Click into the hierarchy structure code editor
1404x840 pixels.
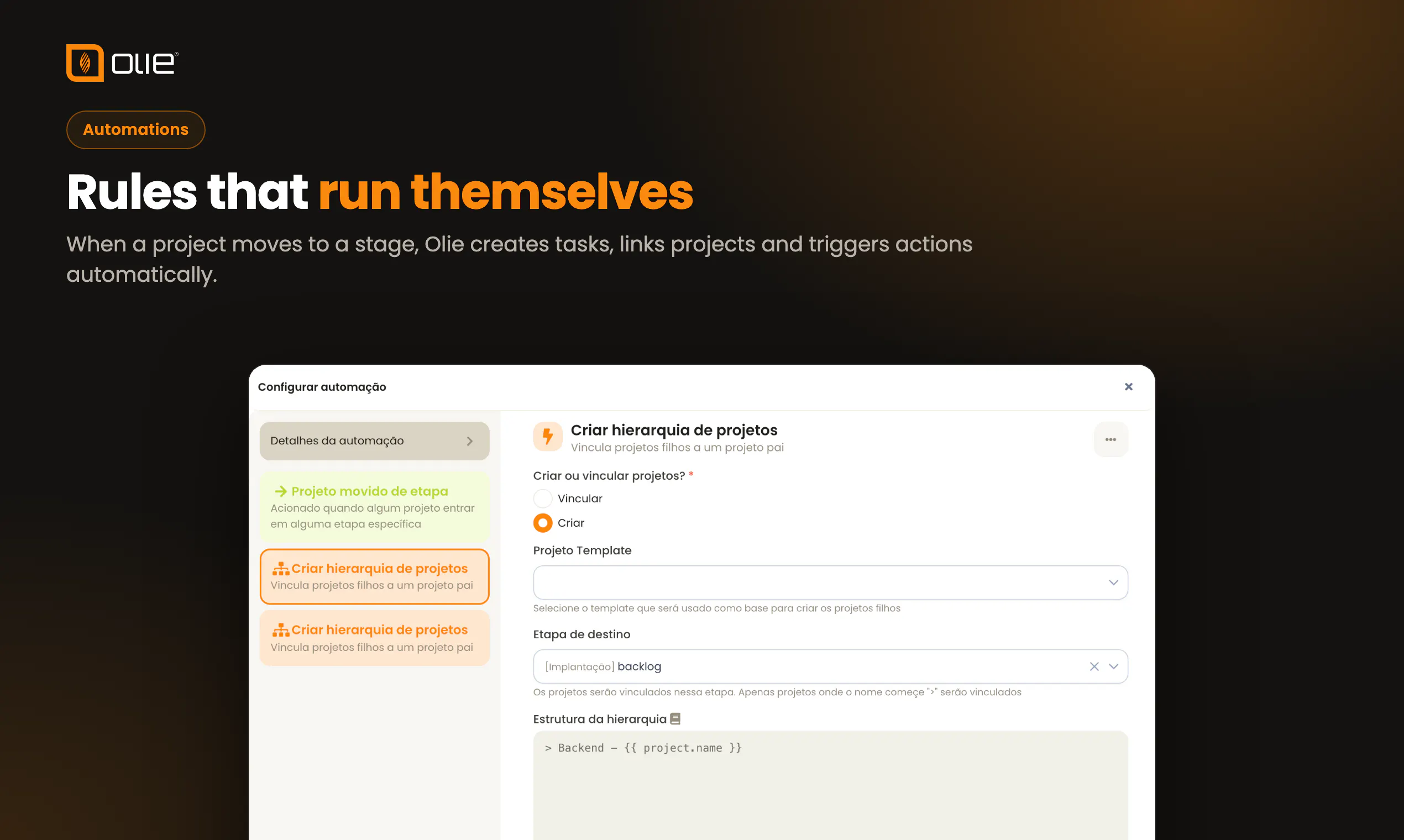click(x=830, y=785)
